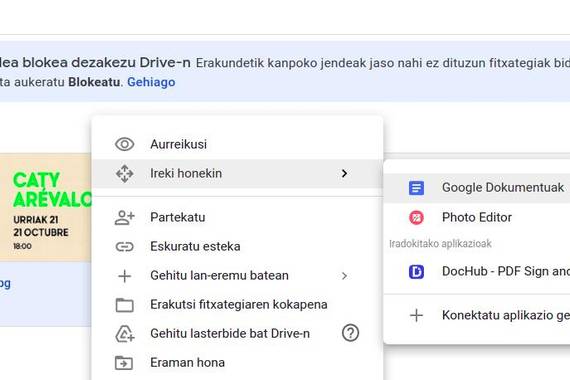
Task: Click the add-person icon beside Partekatu
Action: (x=124, y=217)
